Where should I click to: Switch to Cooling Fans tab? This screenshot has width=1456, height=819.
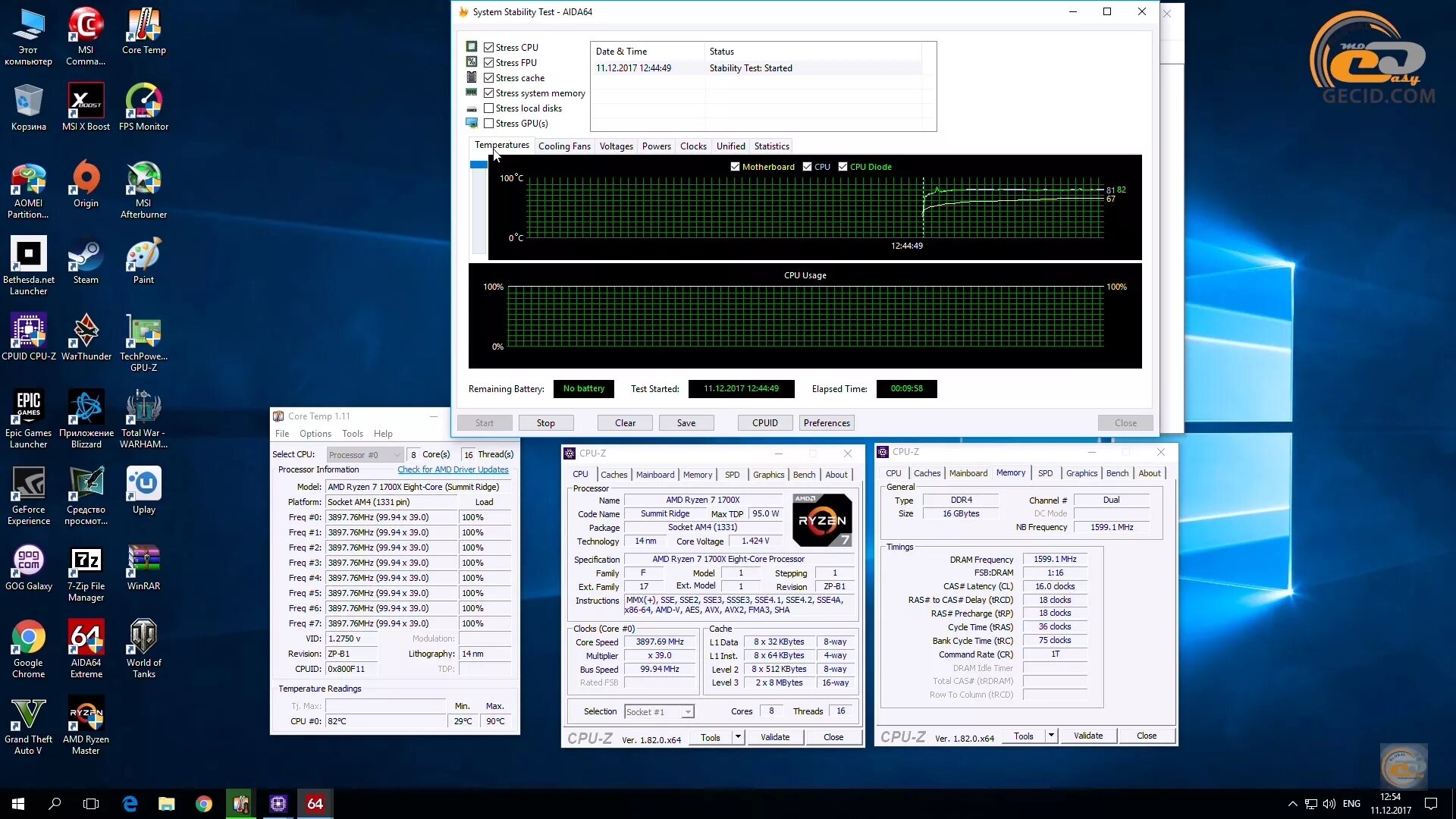(x=564, y=146)
